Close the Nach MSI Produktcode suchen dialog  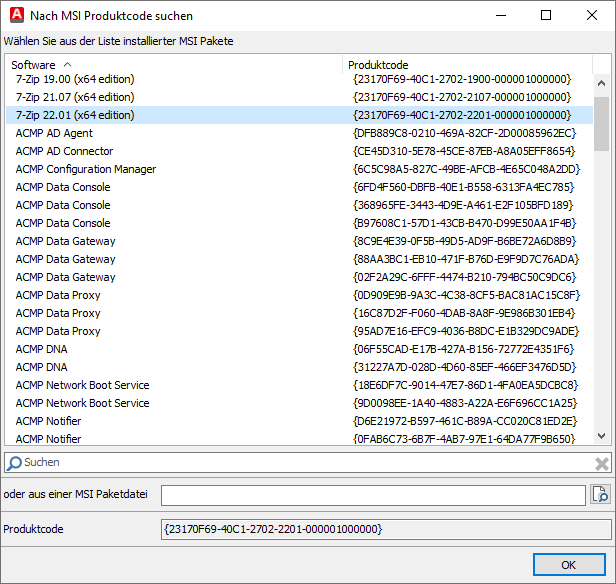[592, 16]
